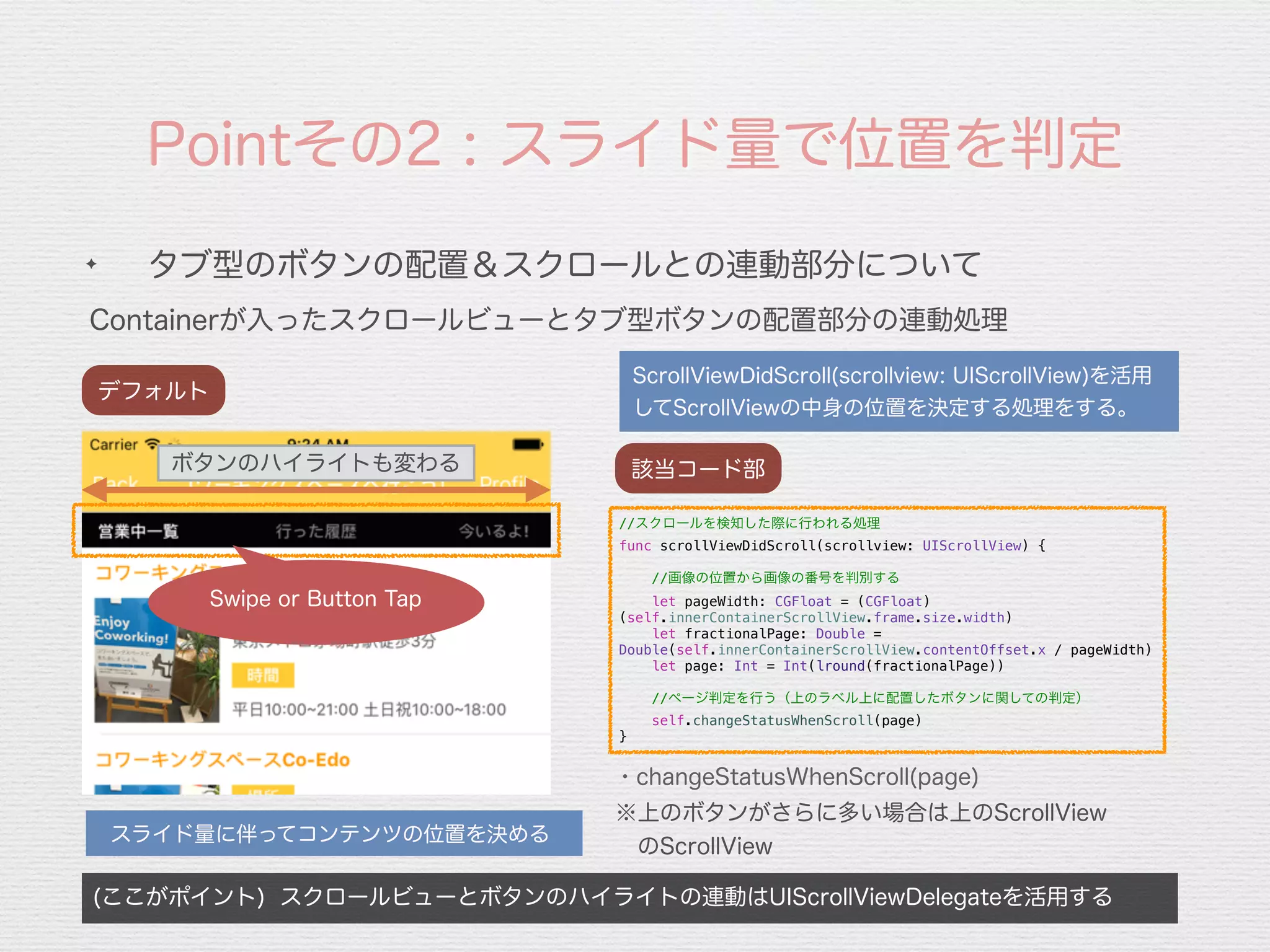
Task: Click the 平日10:00~21:00 hours text
Action: pyautogui.click(x=370, y=709)
